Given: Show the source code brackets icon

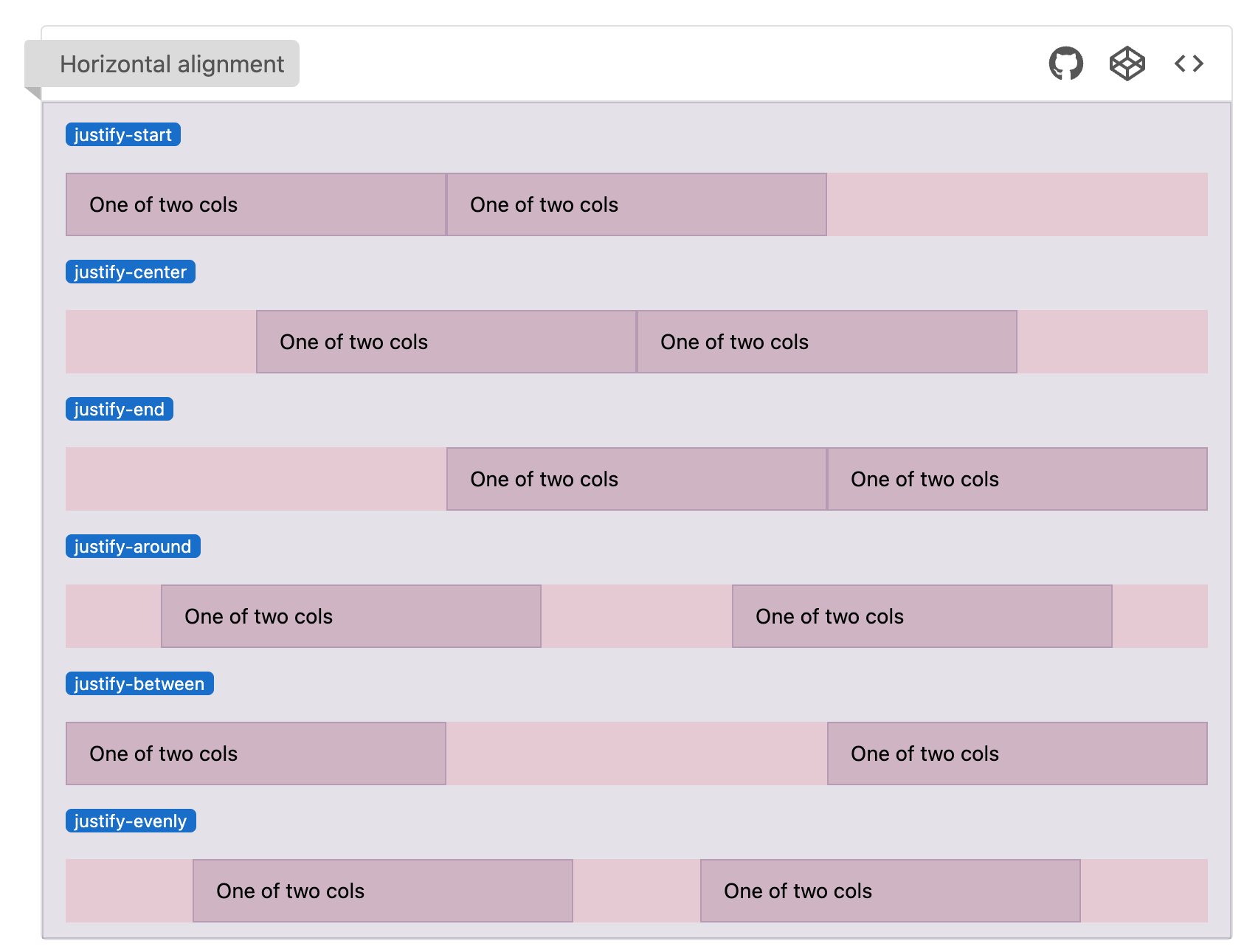Looking at the screenshot, I should (1189, 63).
